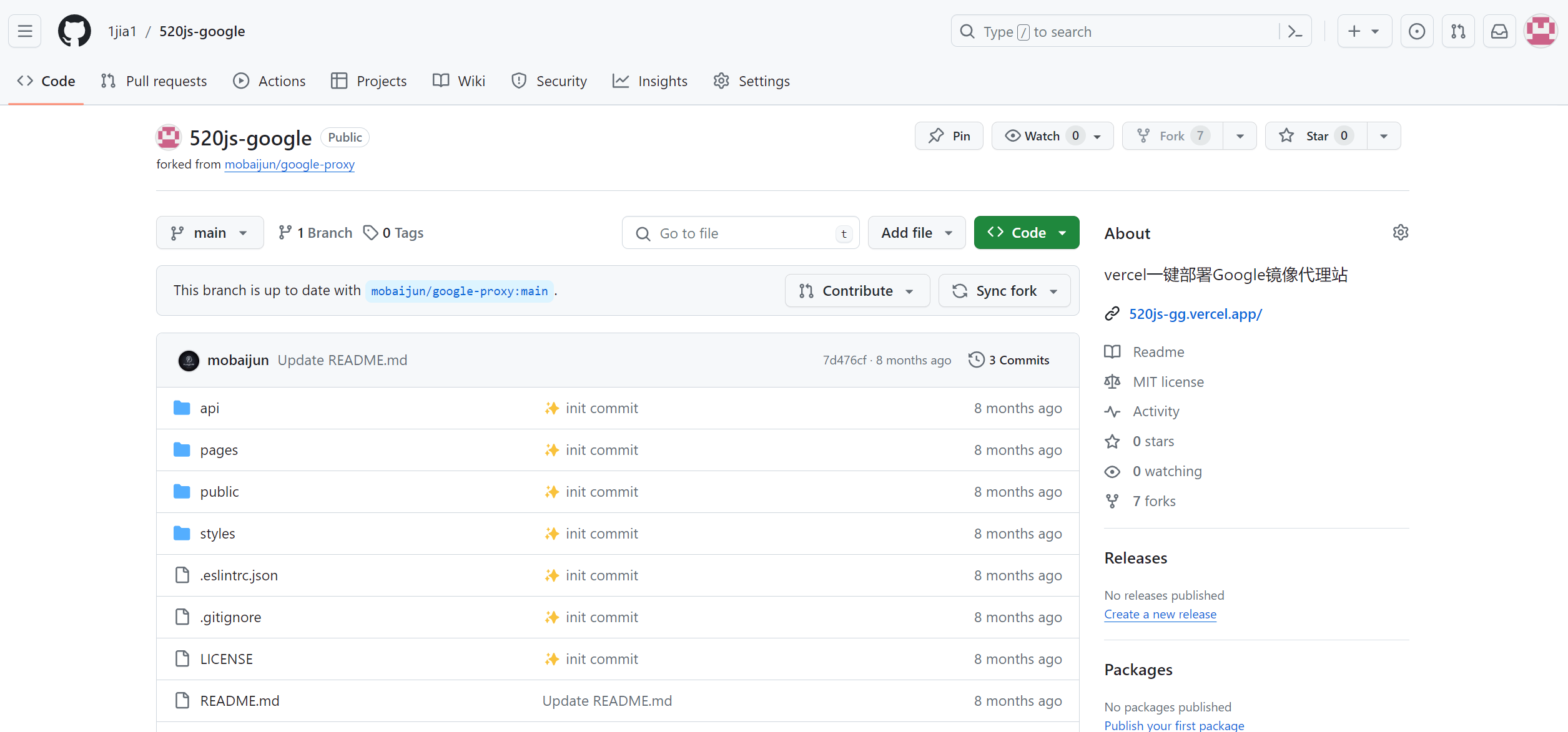The width and height of the screenshot is (1568, 732).
Task: Open the notifications inbox icon
Action: [x=1499, y=31]
